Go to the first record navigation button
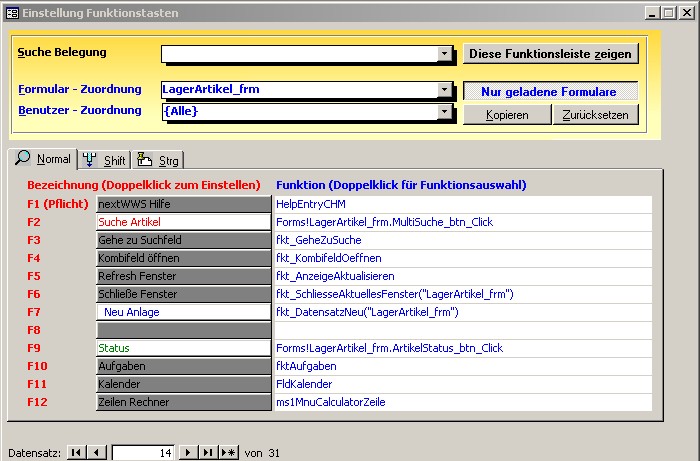This screenshot has height=461, width=700. (78, 453)
